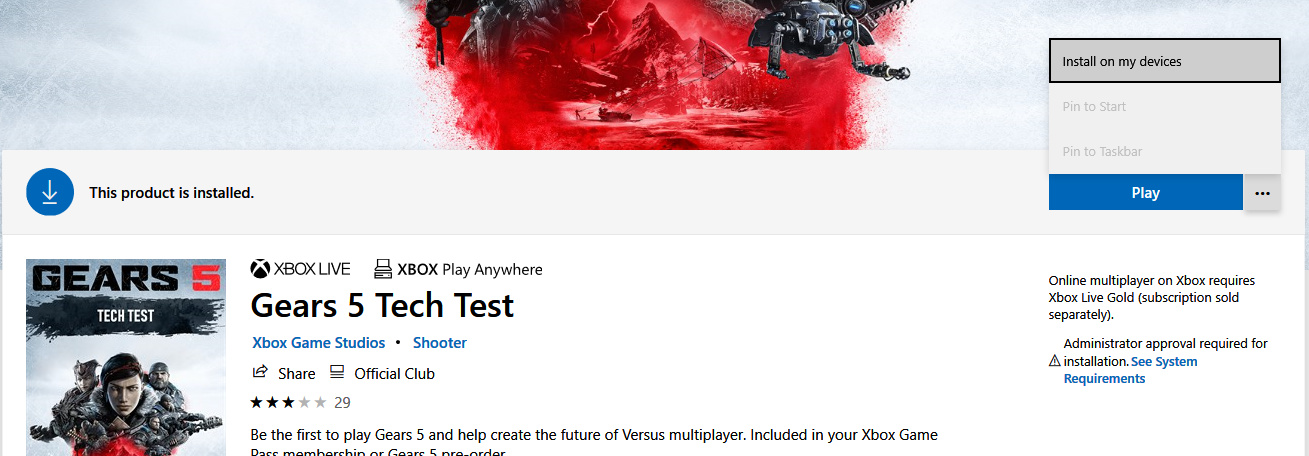1309x456 pixels.
Task: Click the Xbox Live sphere logo
Action: click(260, 269)
